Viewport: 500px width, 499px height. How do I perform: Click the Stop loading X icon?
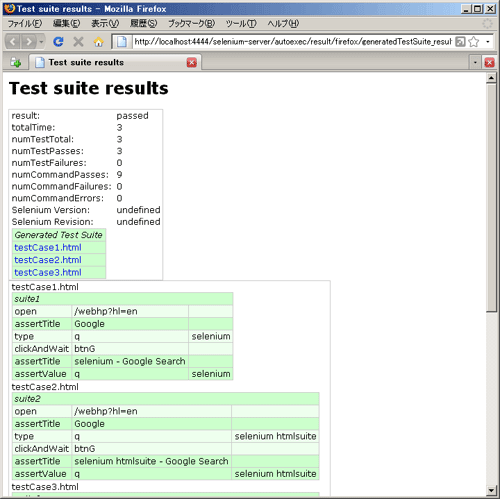pyautogui.click(x=78, y=42)
